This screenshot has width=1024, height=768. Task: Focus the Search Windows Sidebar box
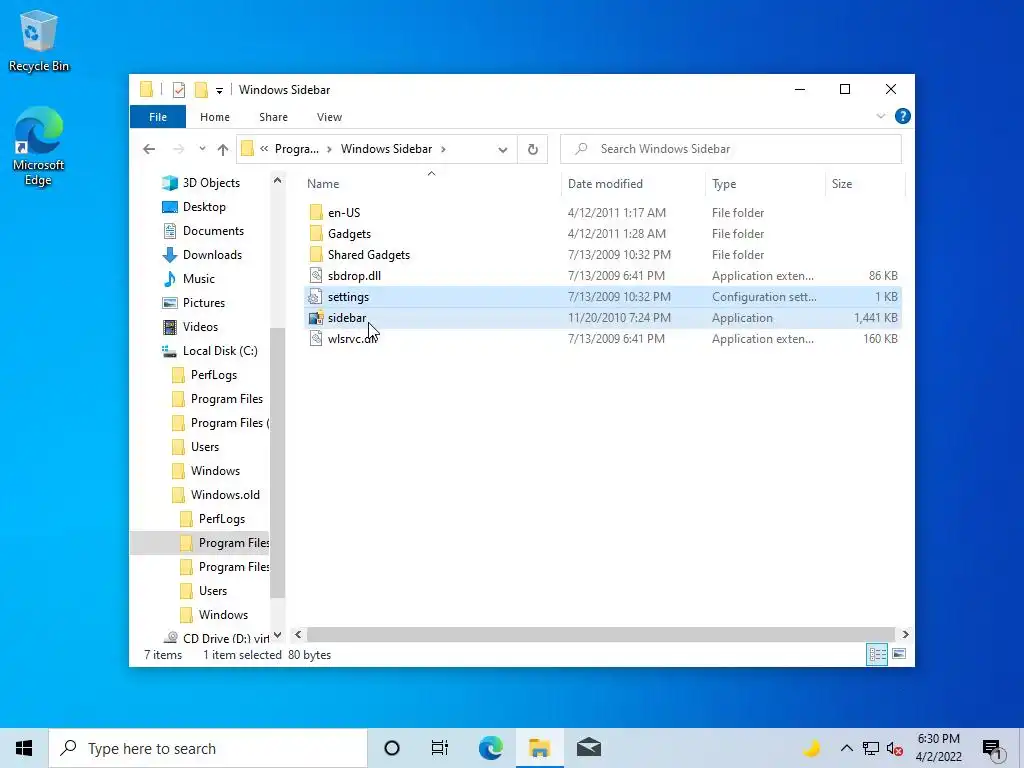coord(731,149)
